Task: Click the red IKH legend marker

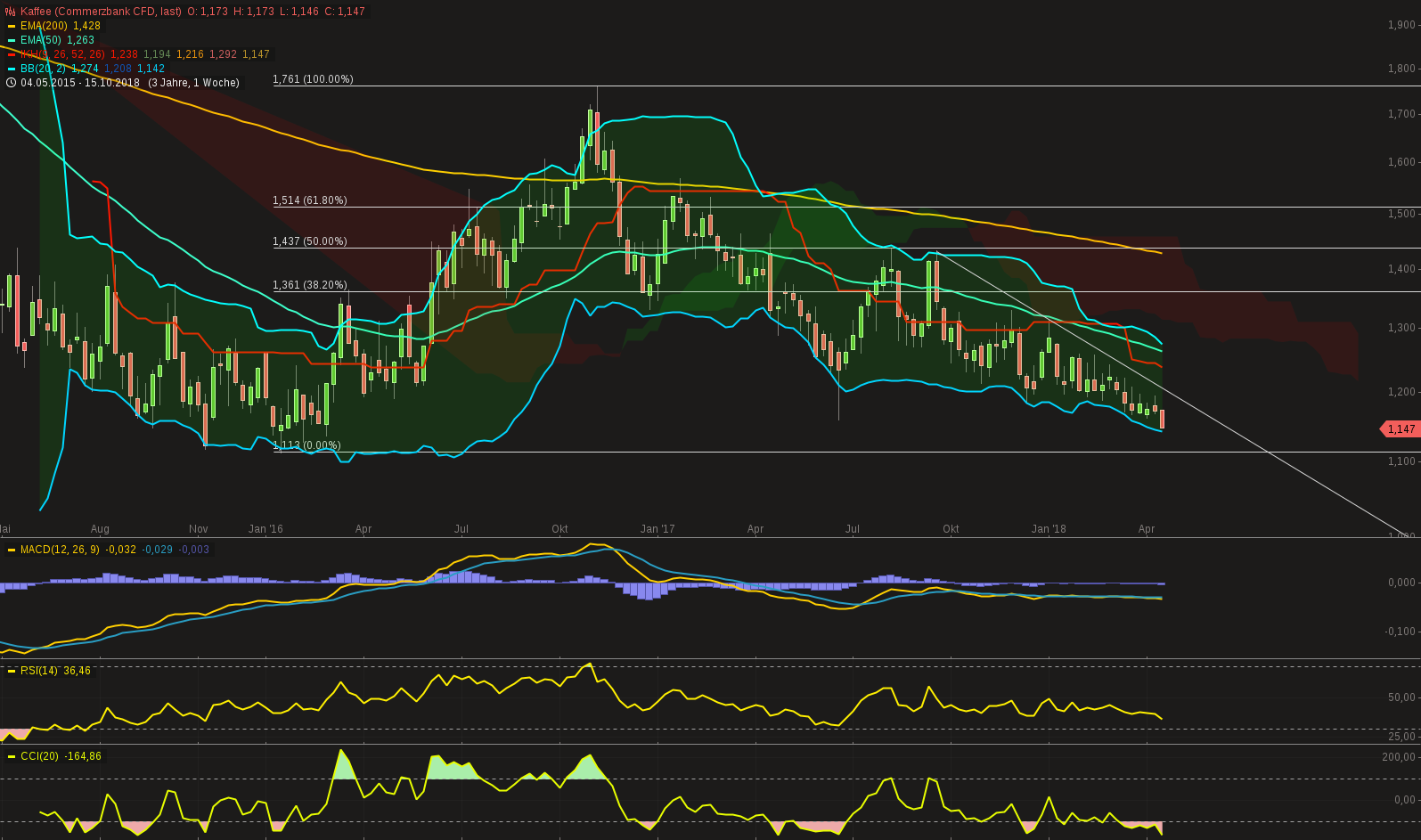Action: (12, 54)
